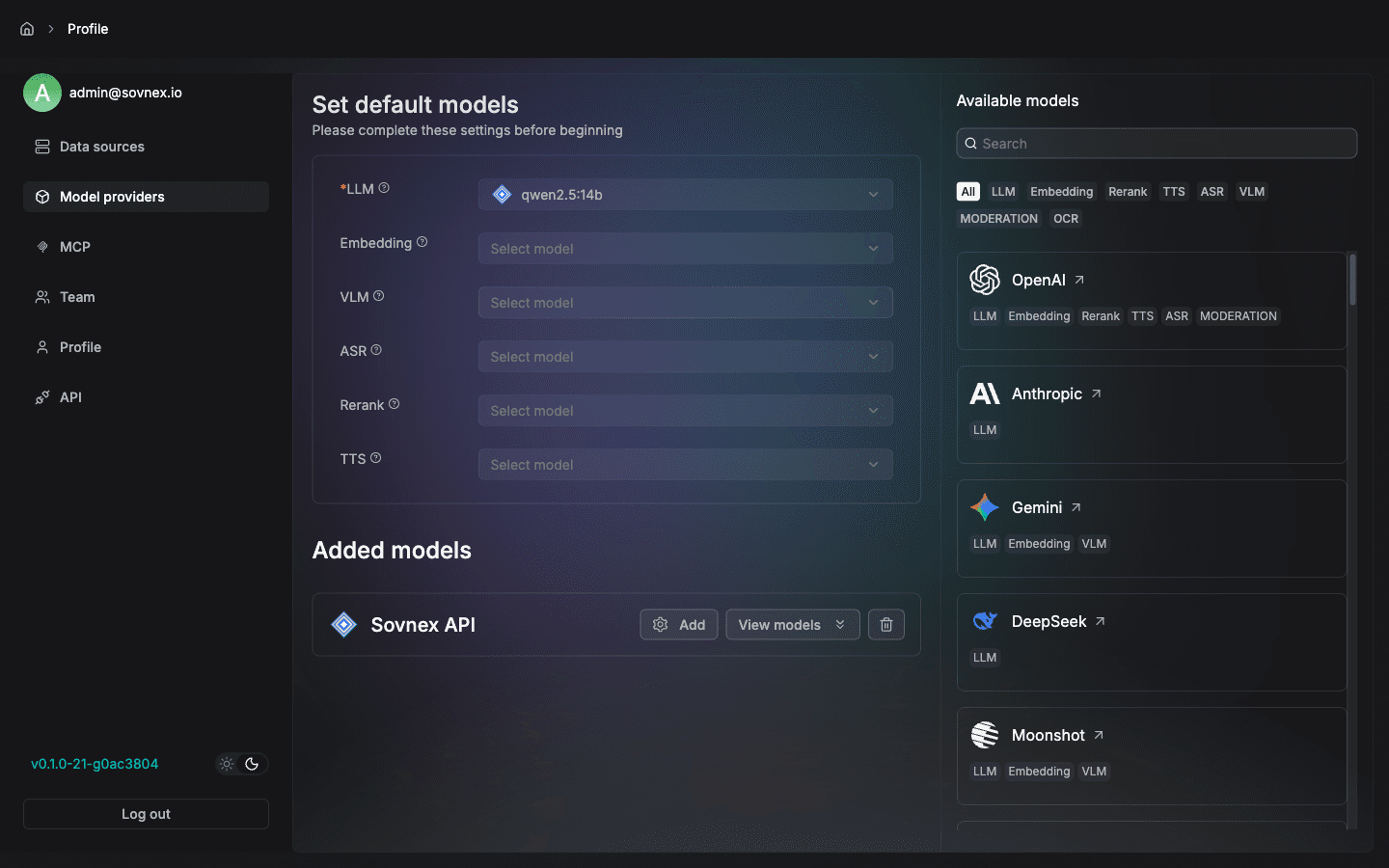This screenshot has width=1389, height=868.
Task: Open Moonshot external link arrow
Action: click(x=1099, y=735)
